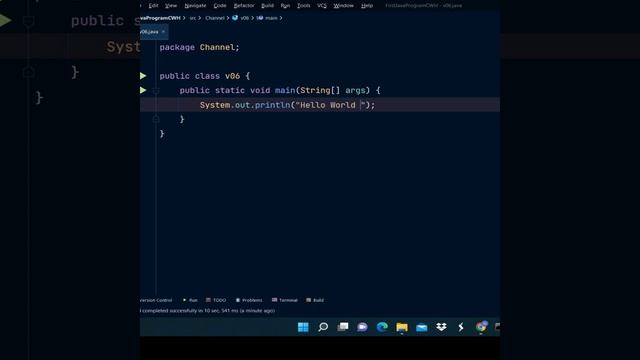
Task: Click the build completed status message
Action: (x=208, y=311)
